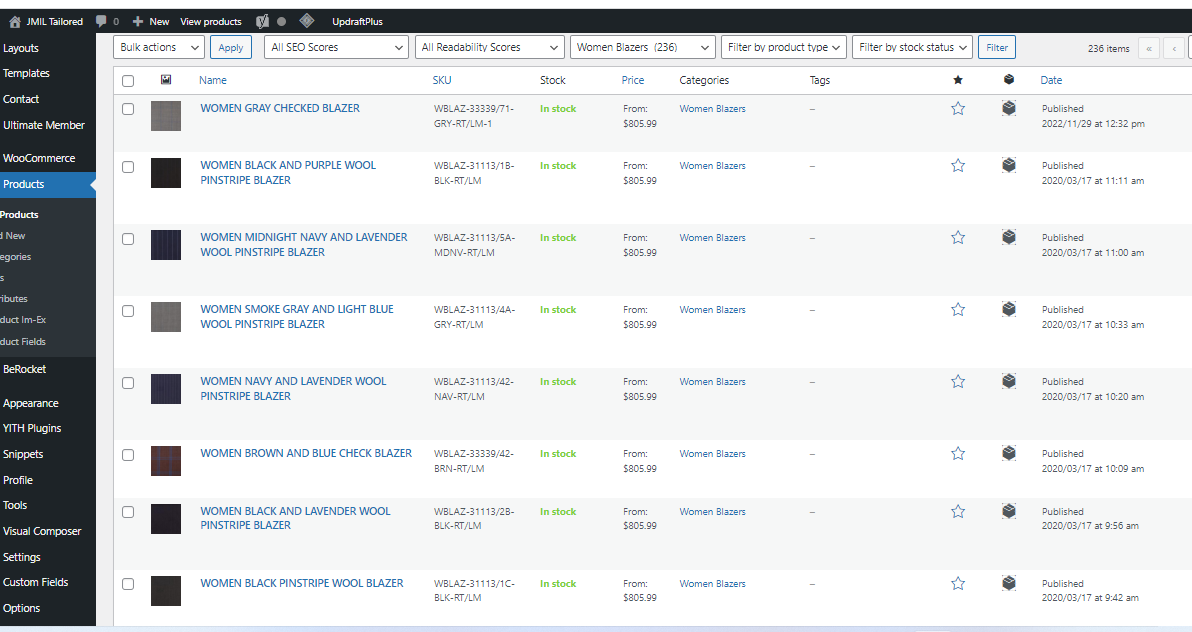Open the Bulk actions dropdown
Screen dimensions: 1192x632
coord(159,47)
